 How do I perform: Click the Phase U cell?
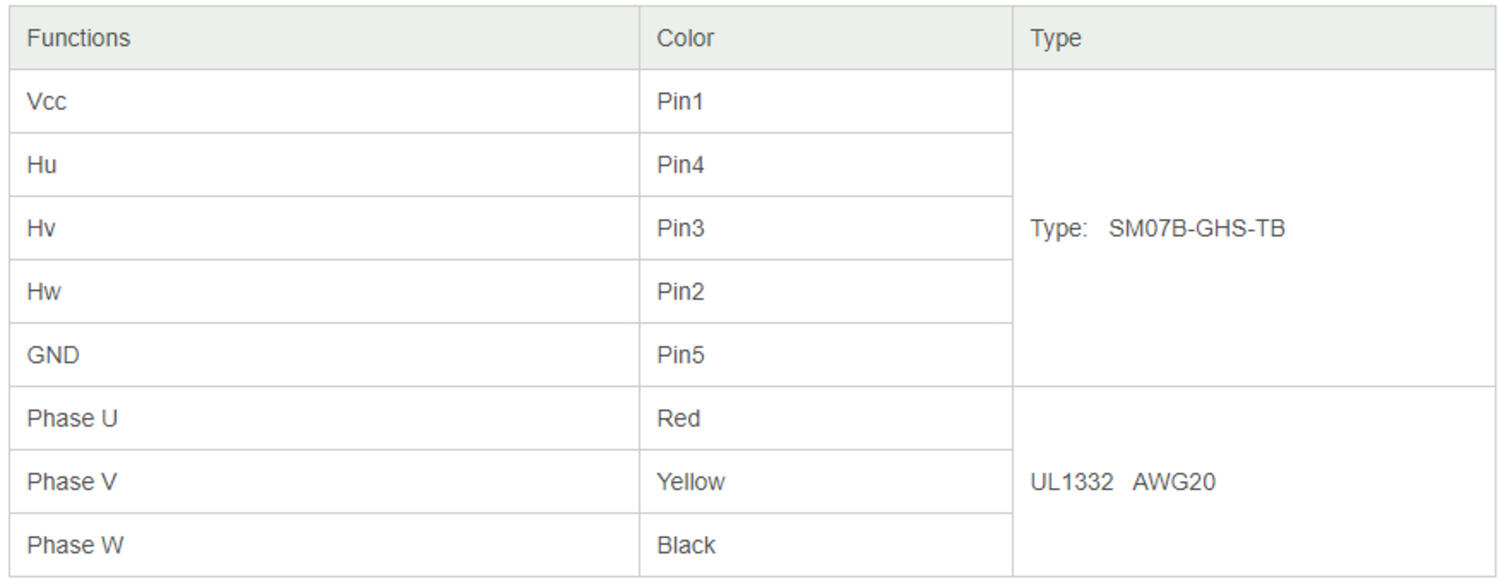point(72,419)
